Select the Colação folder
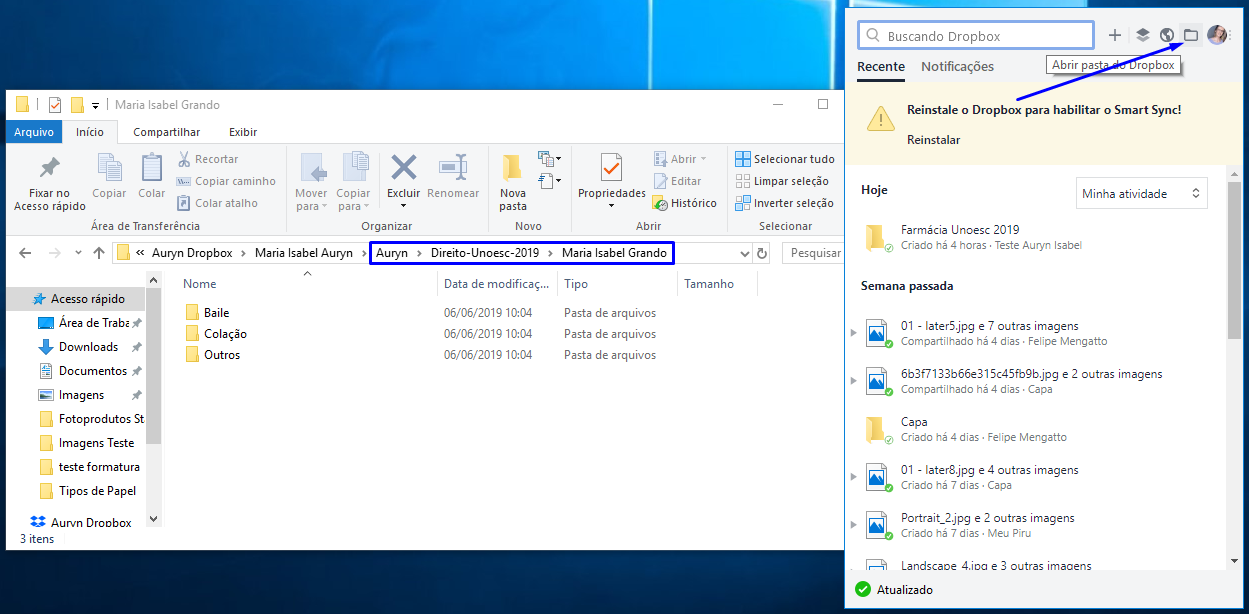Screen dimensions: 1249x614 tap(225, 334)
